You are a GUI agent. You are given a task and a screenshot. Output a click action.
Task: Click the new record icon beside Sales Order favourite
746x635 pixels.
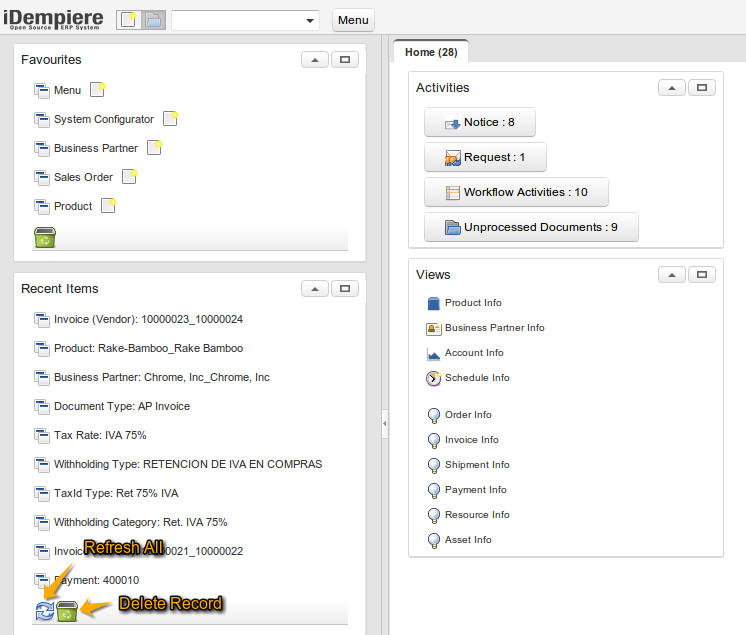[129, 177]
